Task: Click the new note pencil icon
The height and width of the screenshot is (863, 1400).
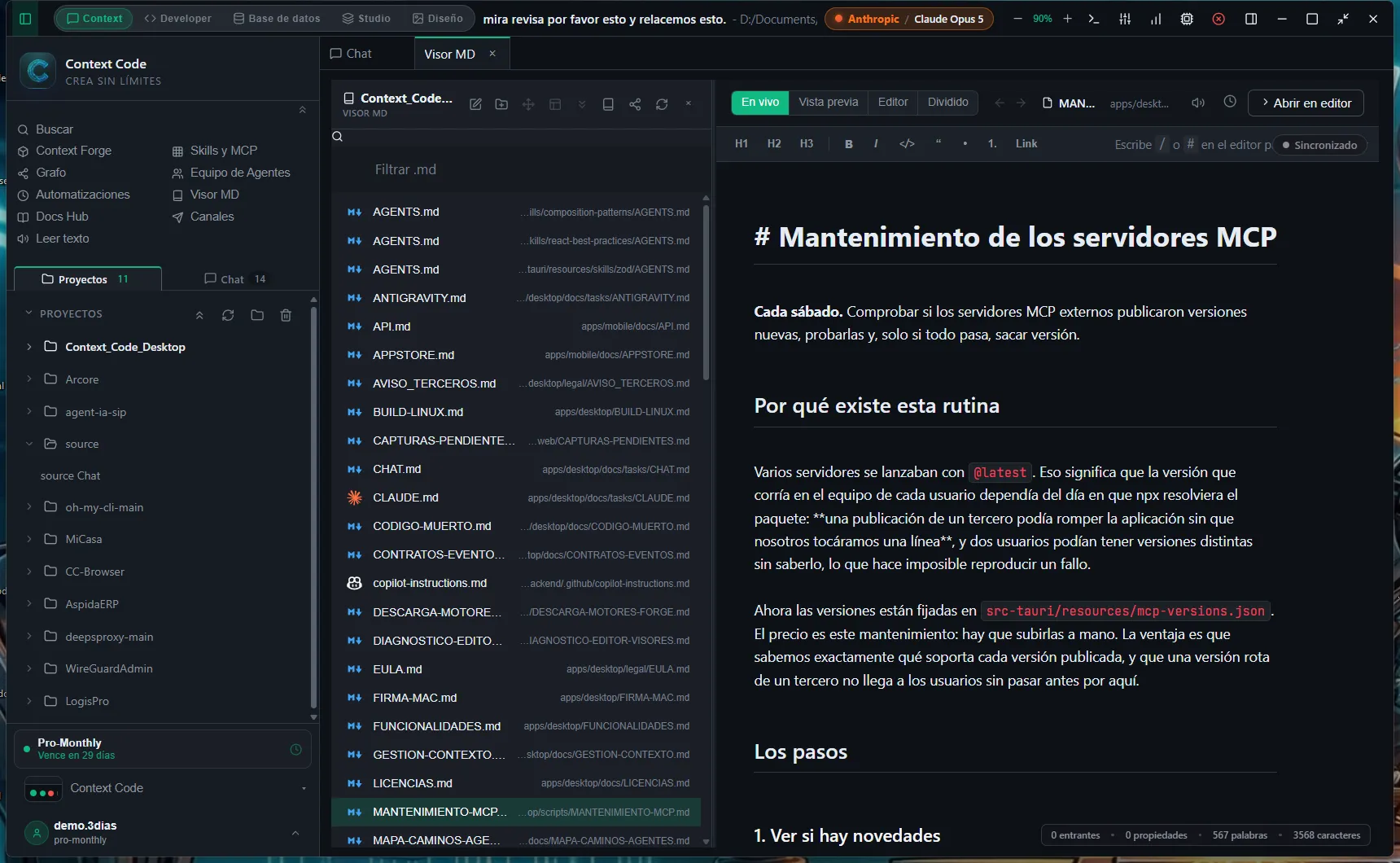Action: (x=475, y=104)
